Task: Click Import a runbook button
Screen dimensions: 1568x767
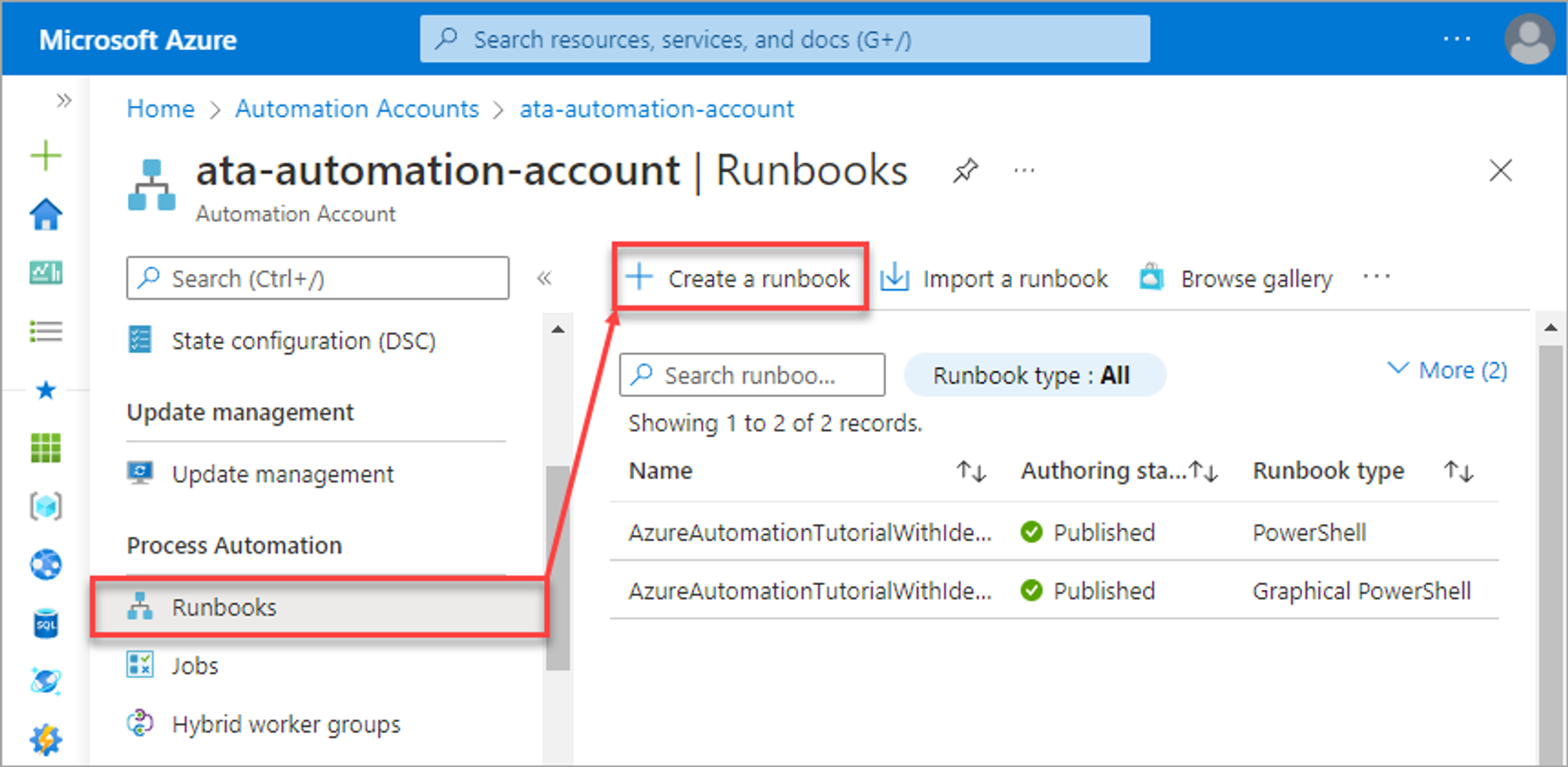Action: click(993, 278)
